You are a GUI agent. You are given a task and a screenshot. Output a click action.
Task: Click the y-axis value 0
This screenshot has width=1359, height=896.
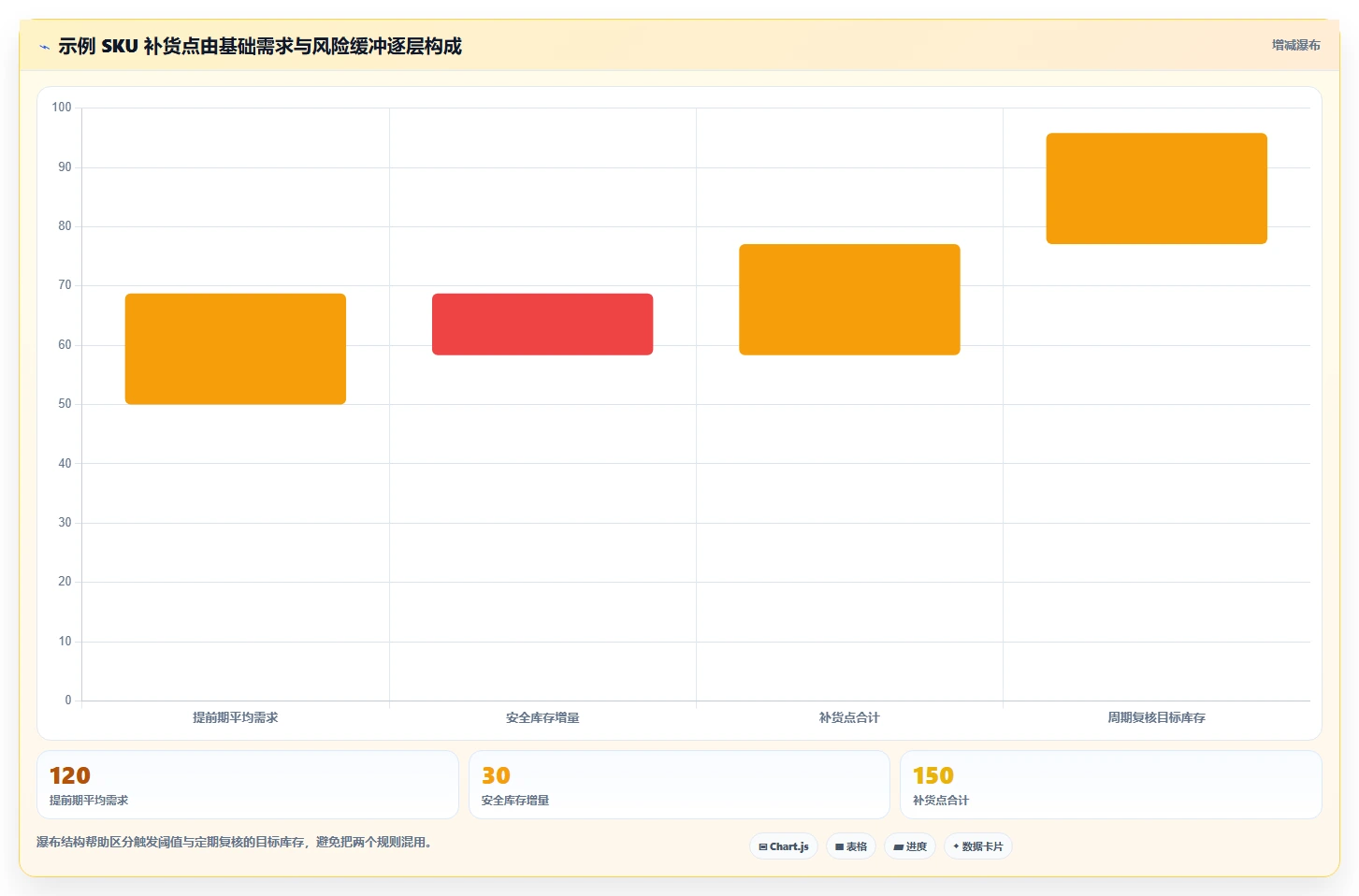pos(68,701)
